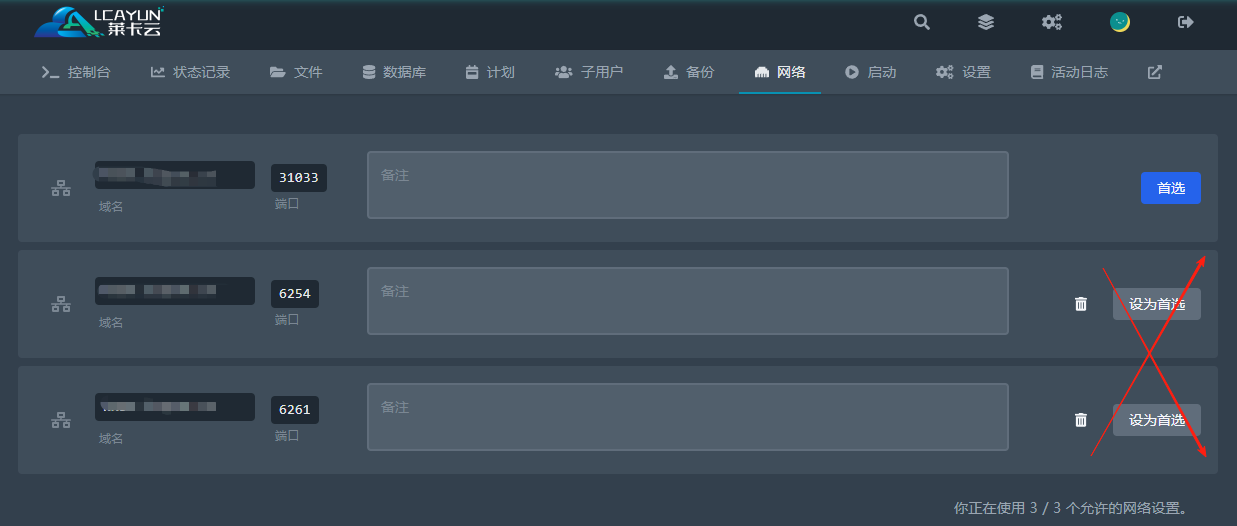This screenshot has height=526, width=1237.
Task: Click the logout icon
Action: [1186, 22]
